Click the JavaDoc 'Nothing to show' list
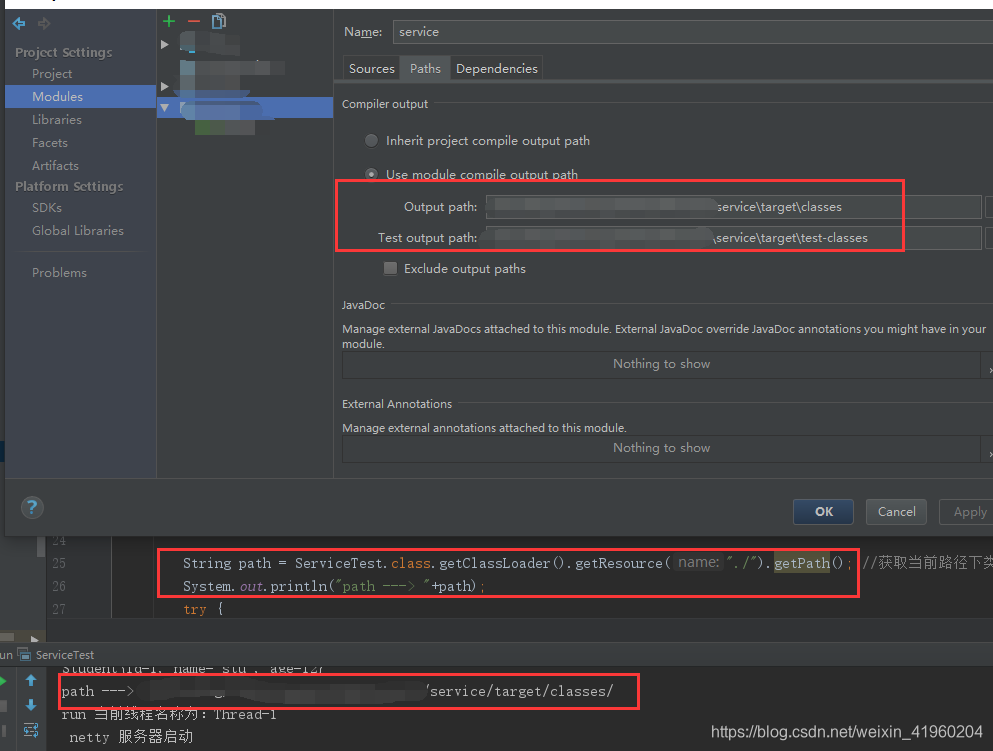 click(x=661, y=364)
